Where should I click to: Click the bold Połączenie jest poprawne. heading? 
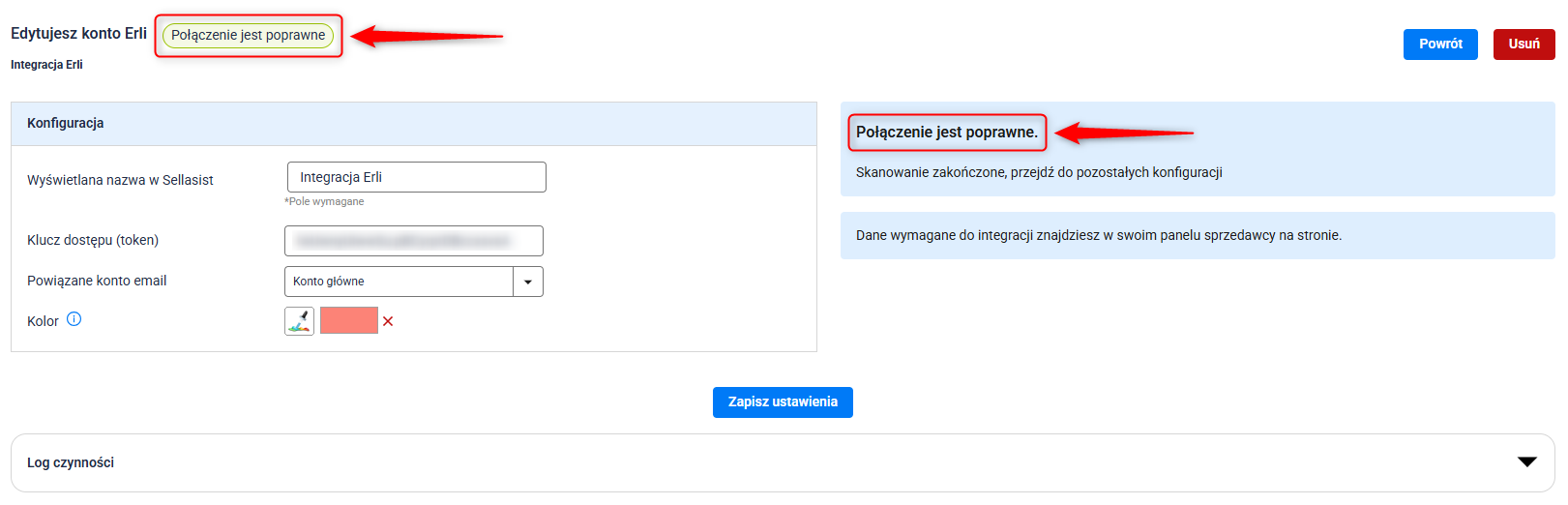click(x=946, y=133)
